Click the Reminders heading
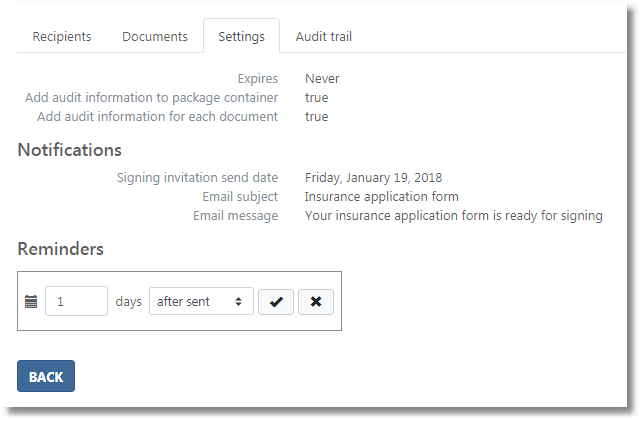 point(60,249)
